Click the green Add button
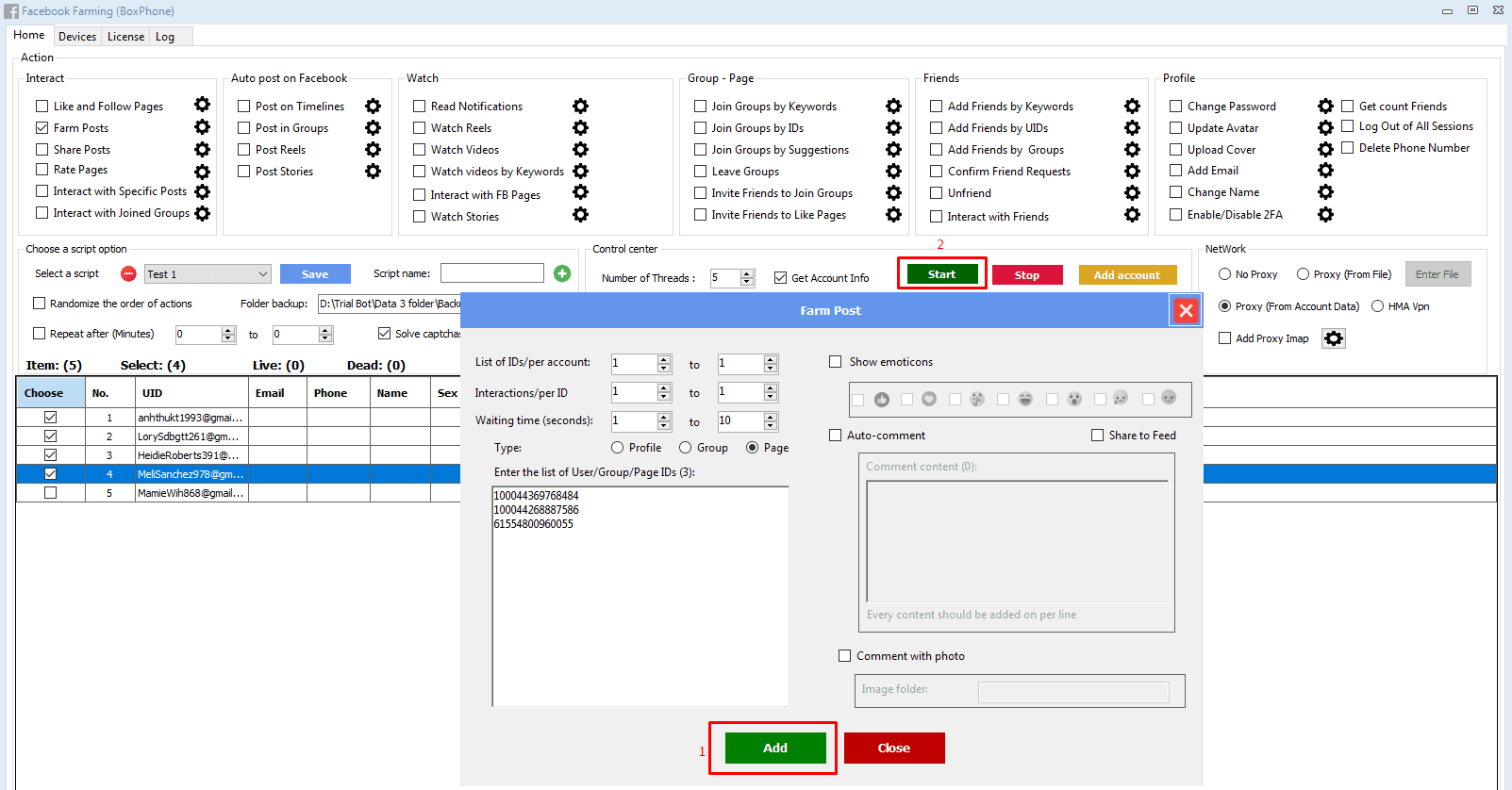 pyautogui.click(x=775, y=748)
